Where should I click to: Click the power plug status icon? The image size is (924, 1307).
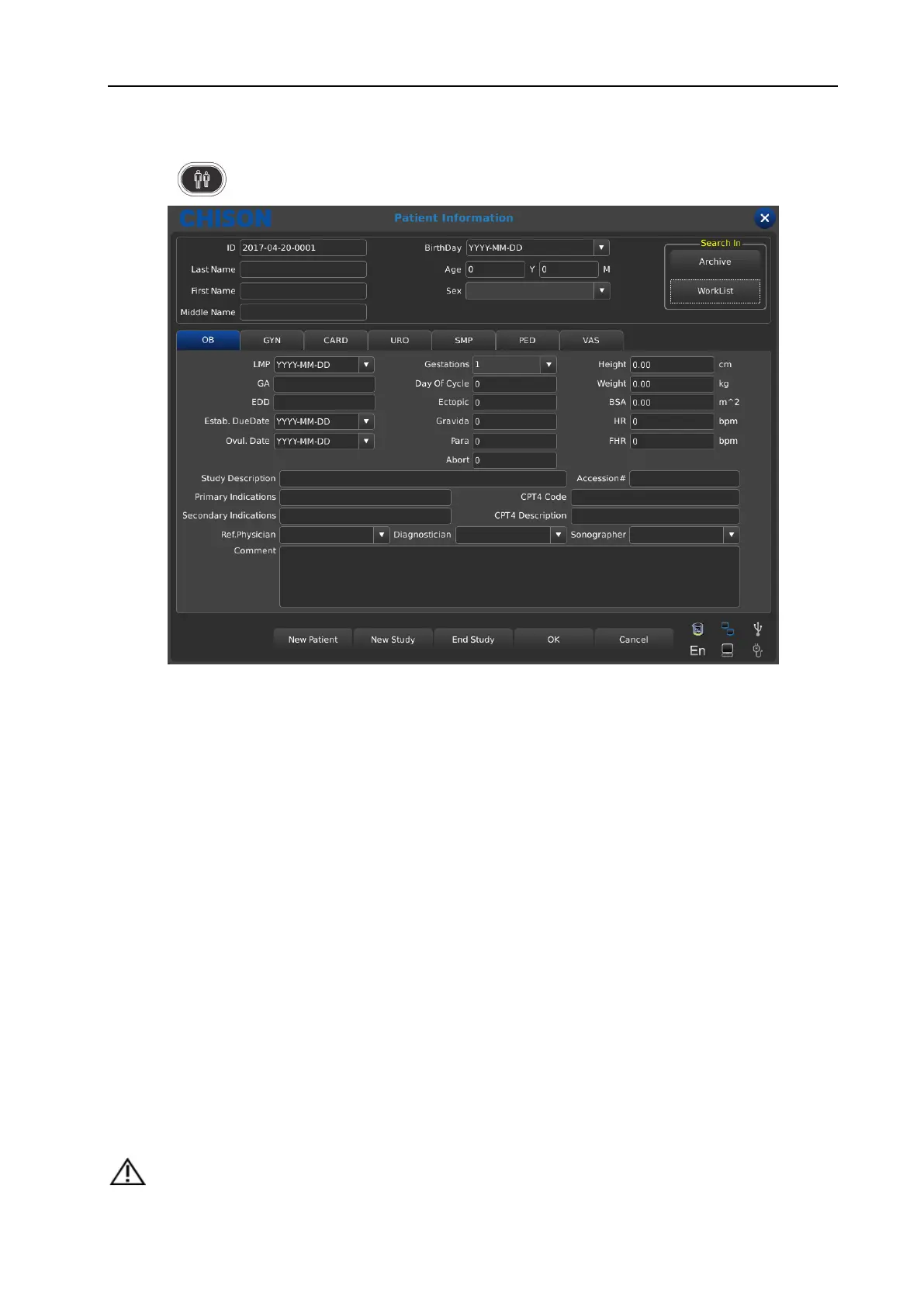point(758,650)
